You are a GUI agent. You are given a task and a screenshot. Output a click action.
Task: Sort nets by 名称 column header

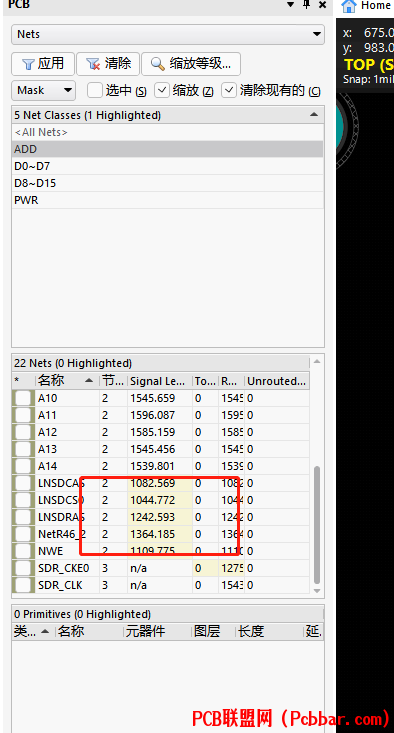point(67,381)
